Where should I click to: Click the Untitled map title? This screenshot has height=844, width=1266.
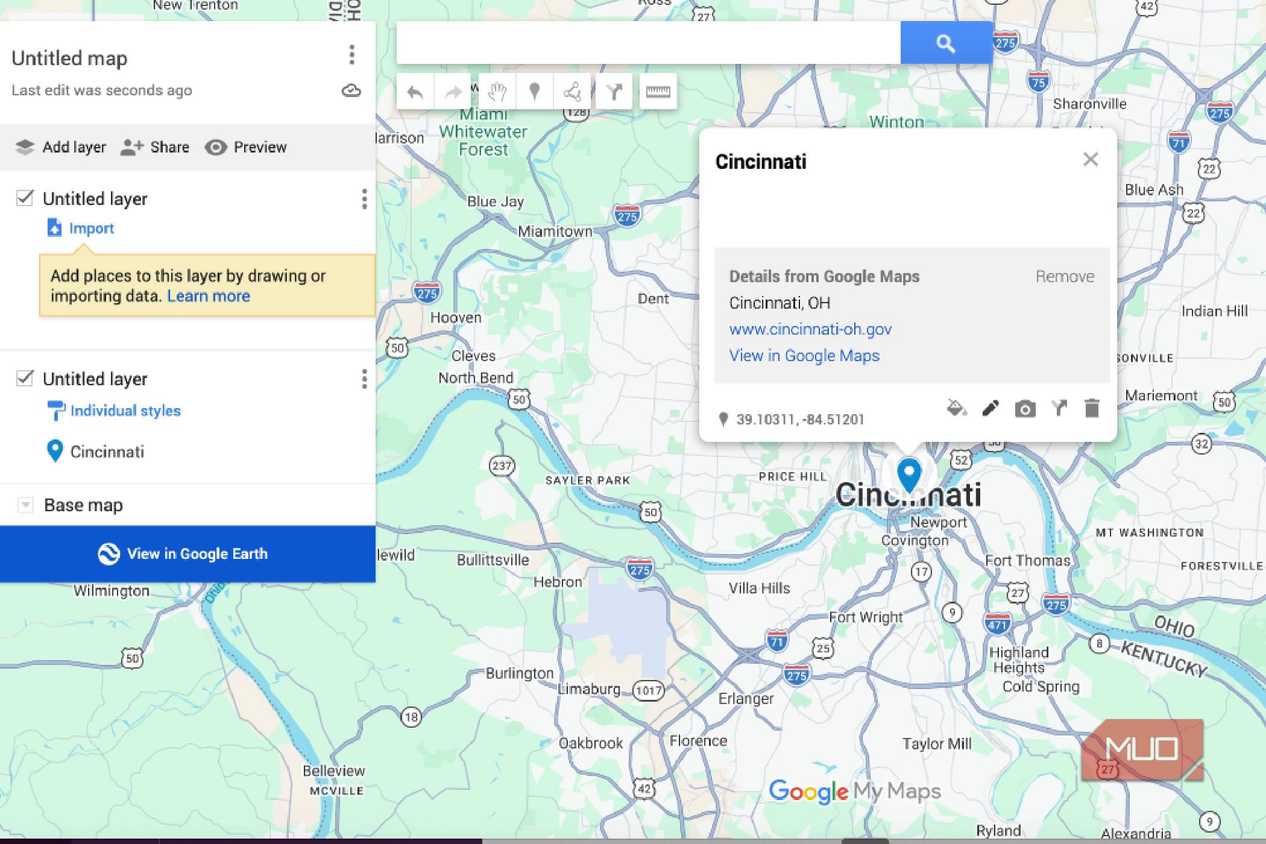click(x=70, y=58)
